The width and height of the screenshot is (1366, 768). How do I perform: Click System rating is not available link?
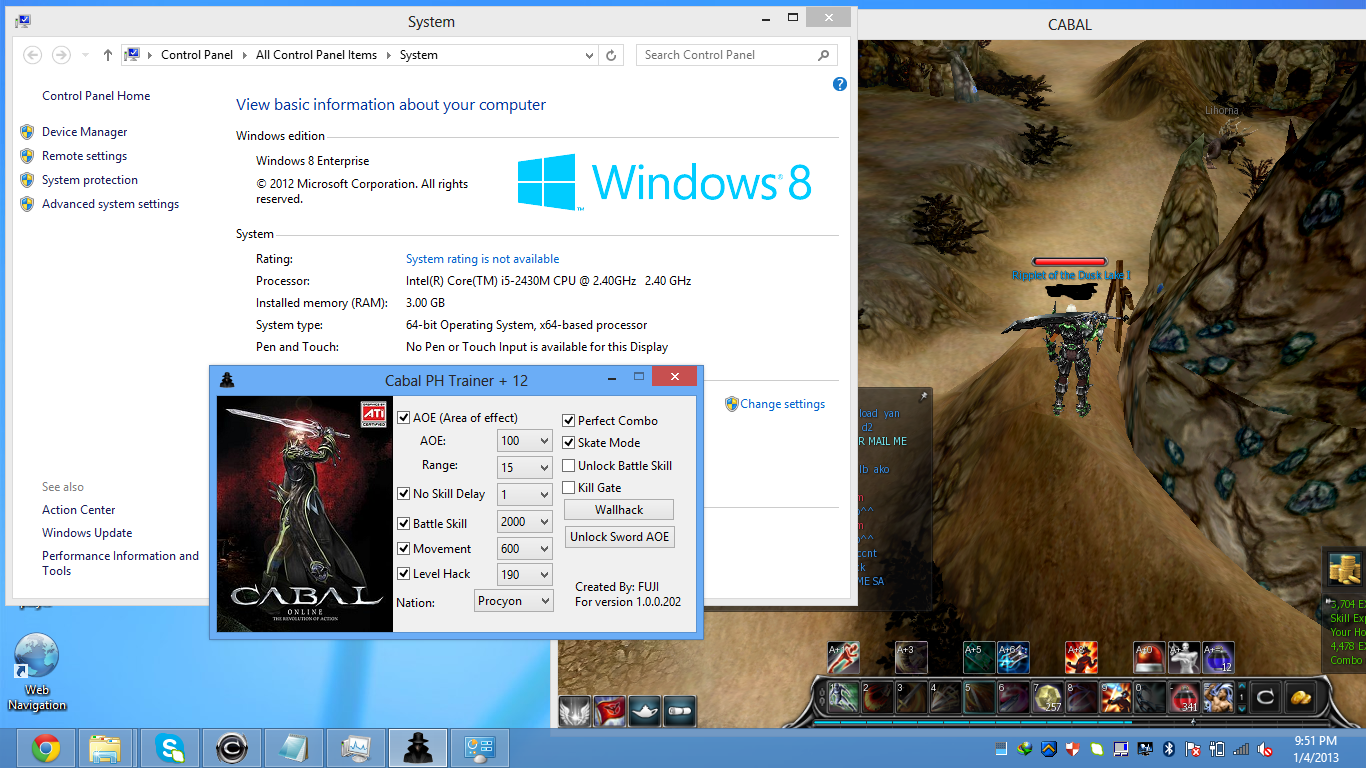click(x=482, y=259)
